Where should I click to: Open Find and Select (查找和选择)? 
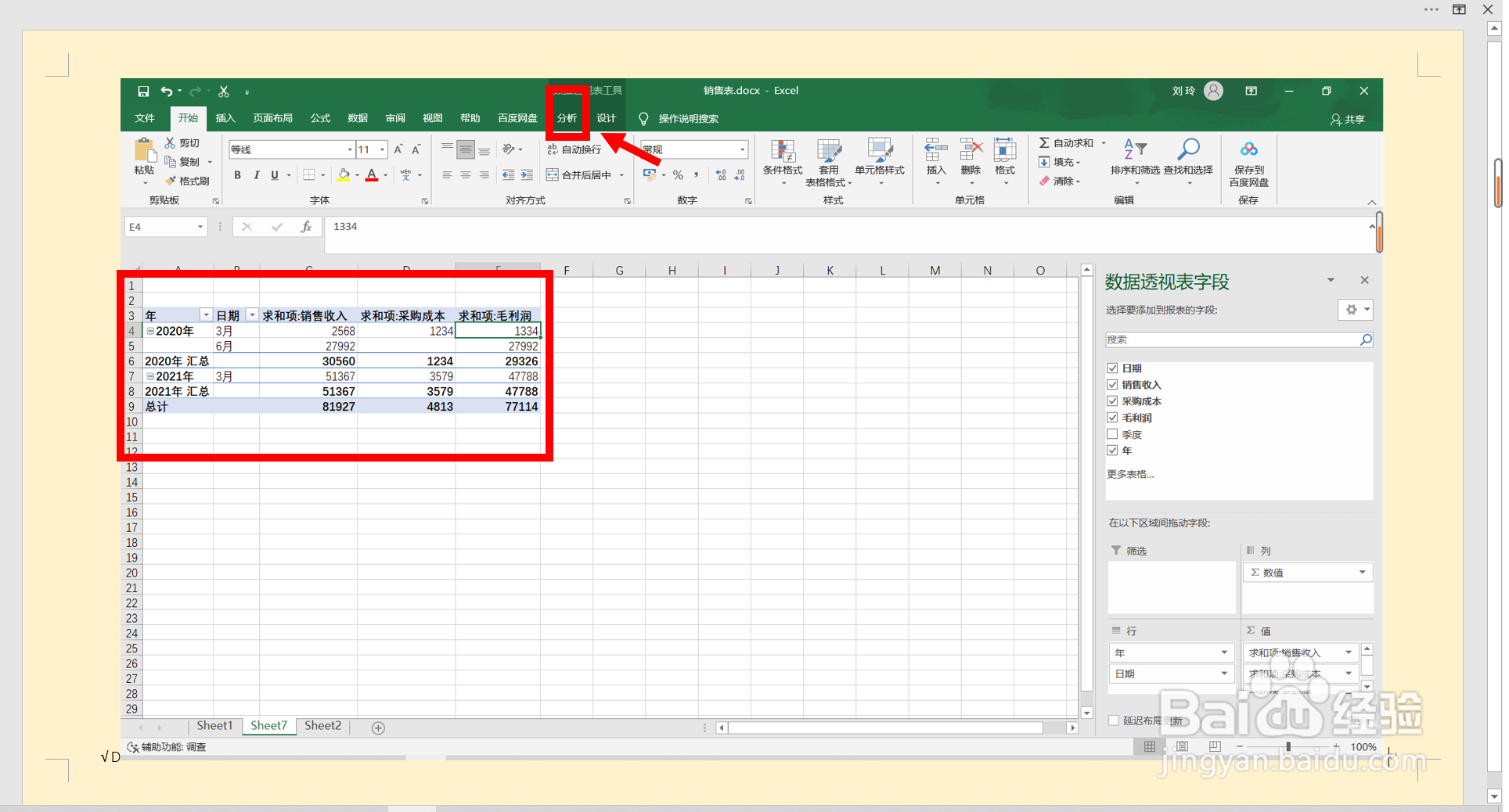click(1188, 162)
